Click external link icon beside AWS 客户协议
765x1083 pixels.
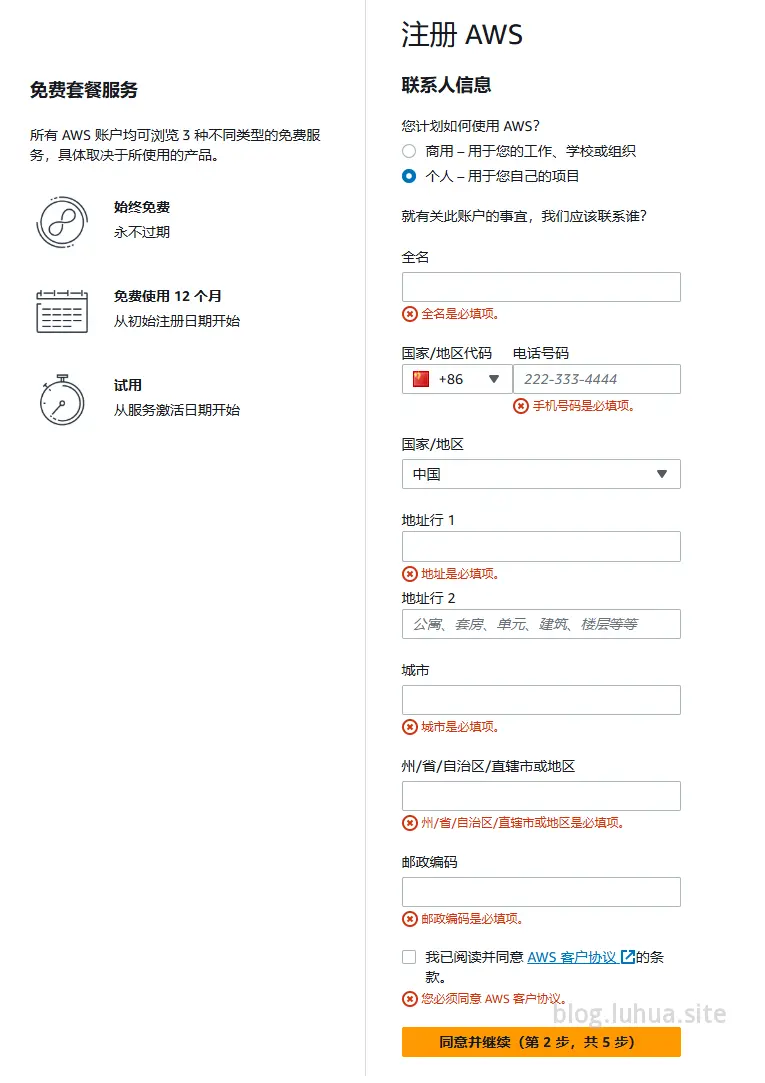tap(628, 957)
